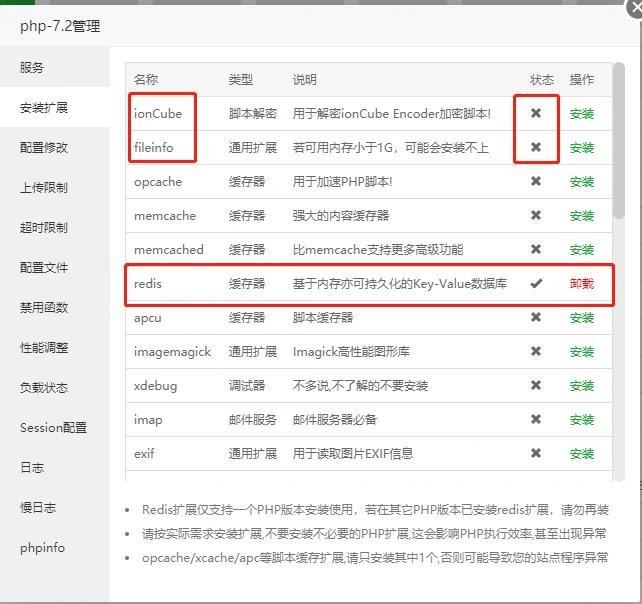
Task: Click 卸载 to uninstall redis
Action: (x=581, y=283)
